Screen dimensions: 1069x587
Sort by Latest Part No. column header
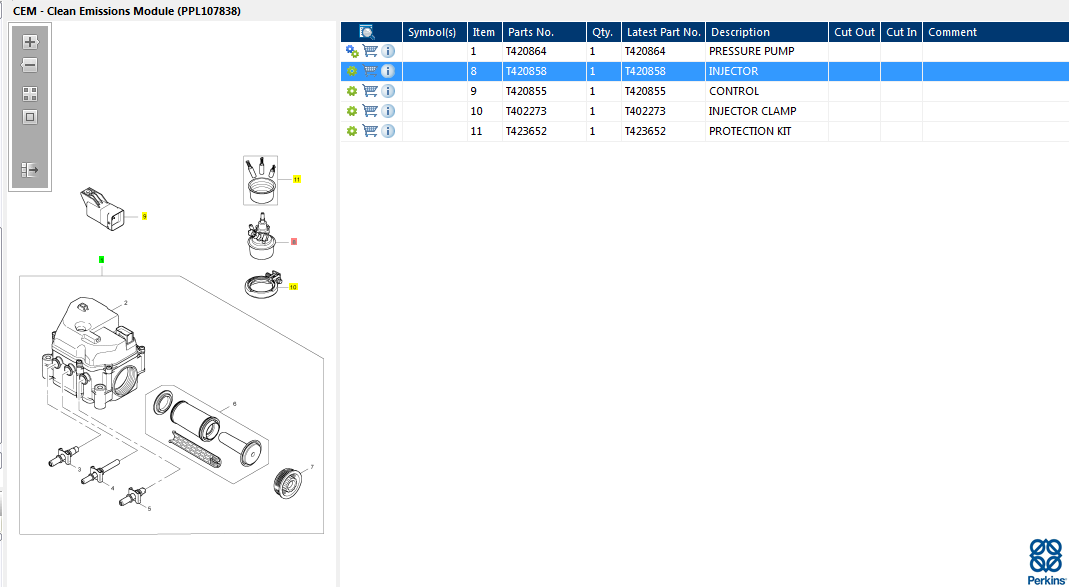click(663, 32)
